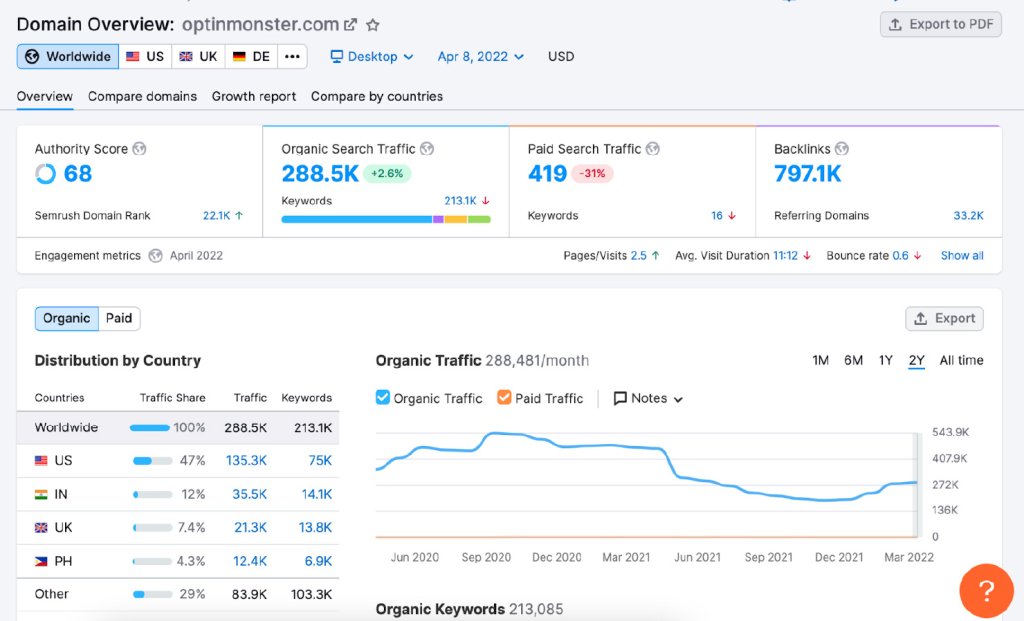Click the Show all link
Screen dimensions: 1024x621
pyautogui.click(x=962, y=255)
